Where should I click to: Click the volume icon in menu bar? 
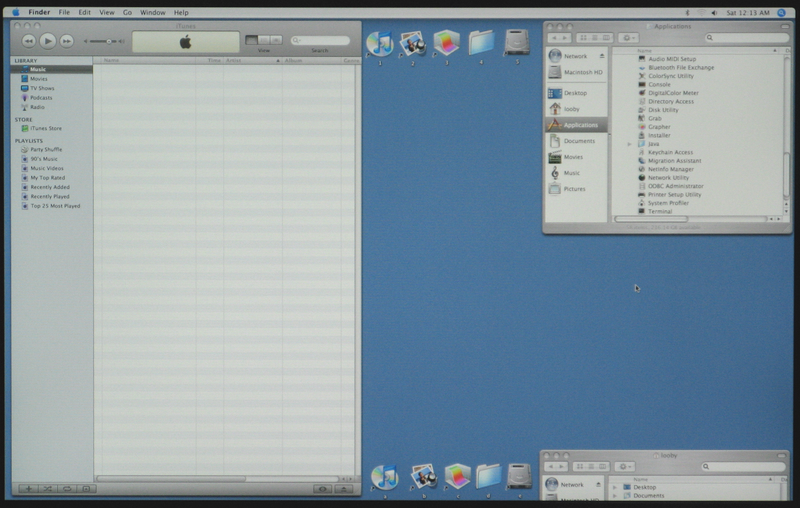click(x=714, y=13)
